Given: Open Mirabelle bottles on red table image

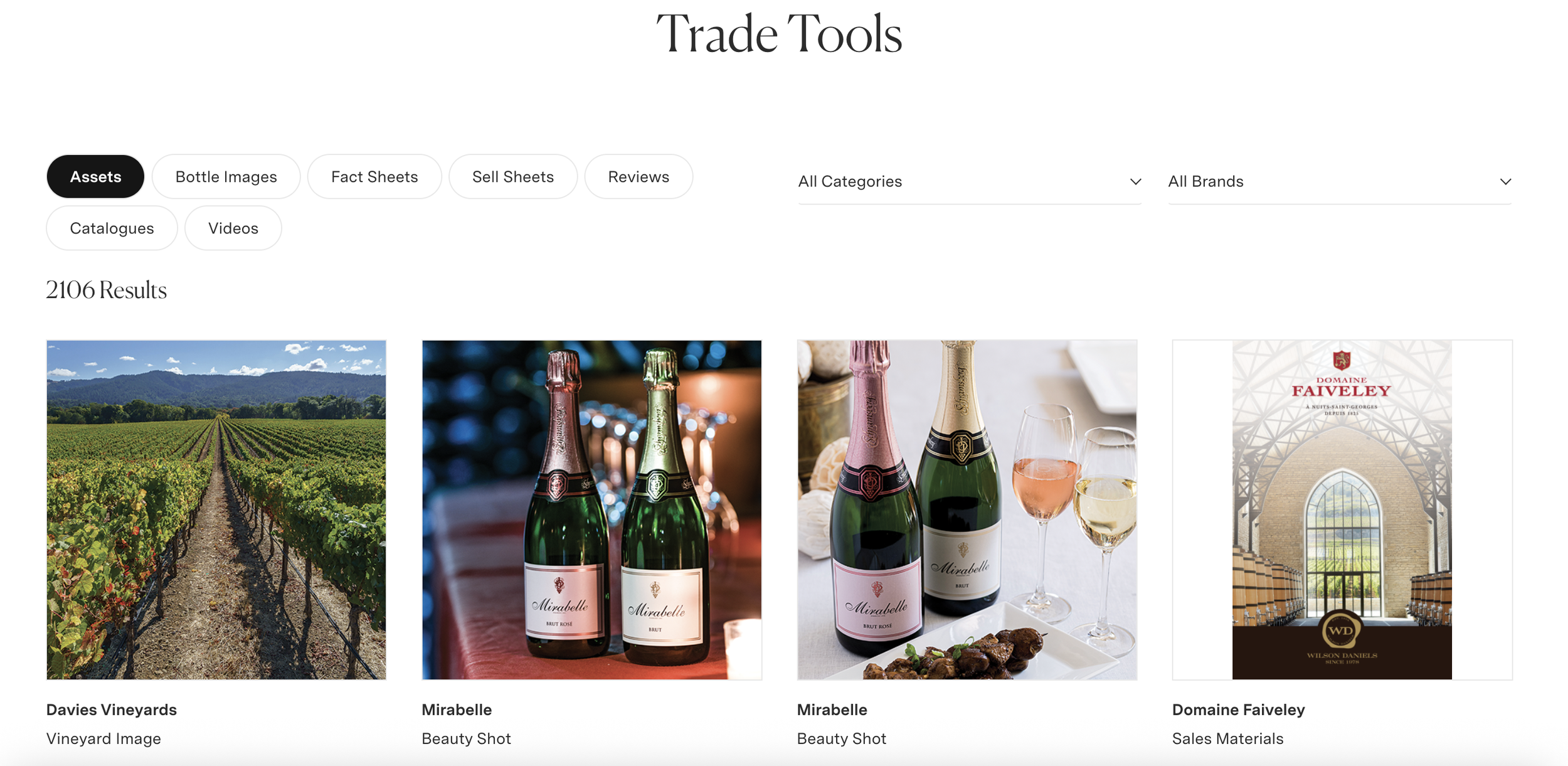Looking at the screenshot, I should pyautogui.click(x=592, y=510).
